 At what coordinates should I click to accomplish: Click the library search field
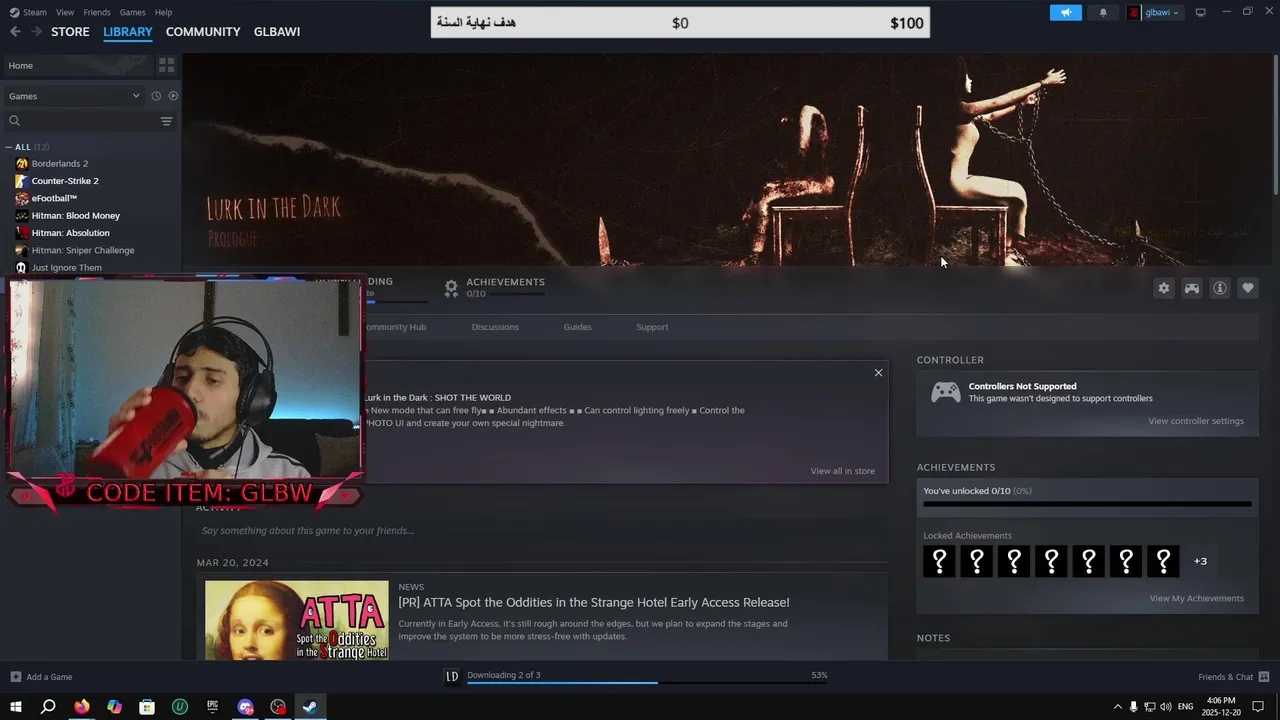(x=80, y=121)
